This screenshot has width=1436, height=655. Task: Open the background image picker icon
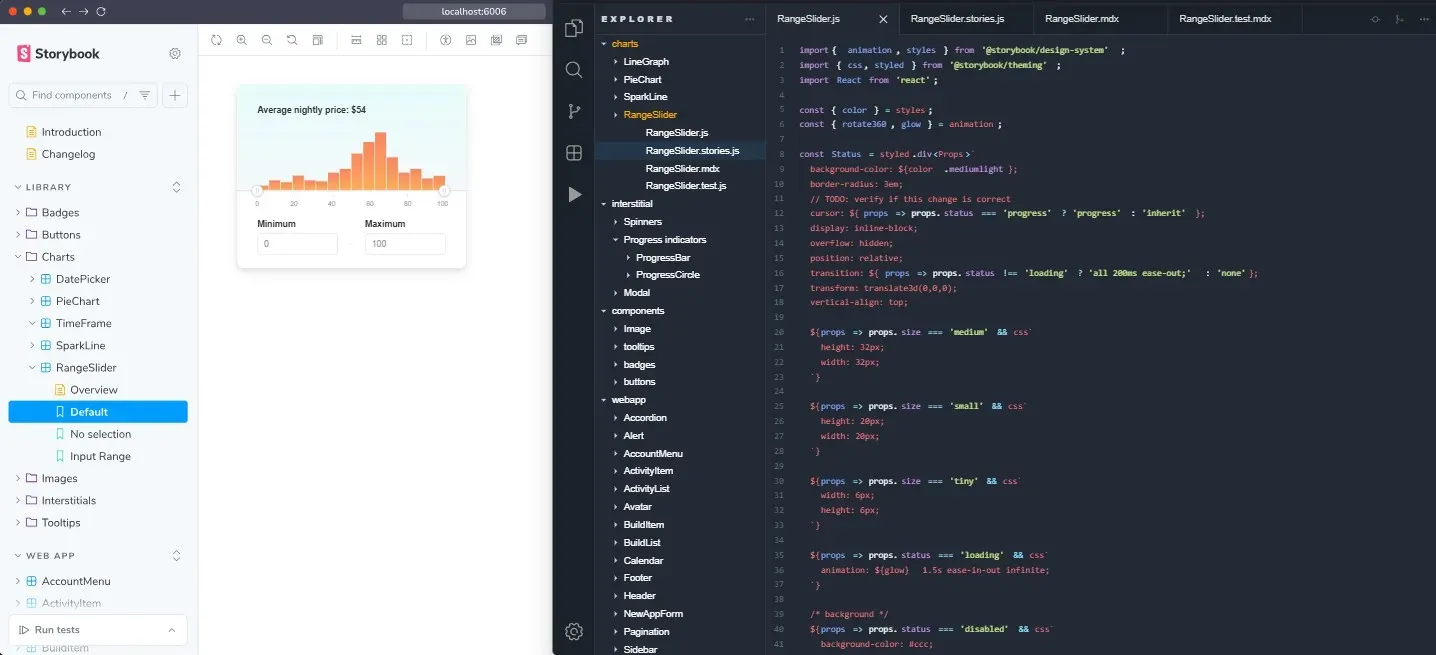point(470,40)
